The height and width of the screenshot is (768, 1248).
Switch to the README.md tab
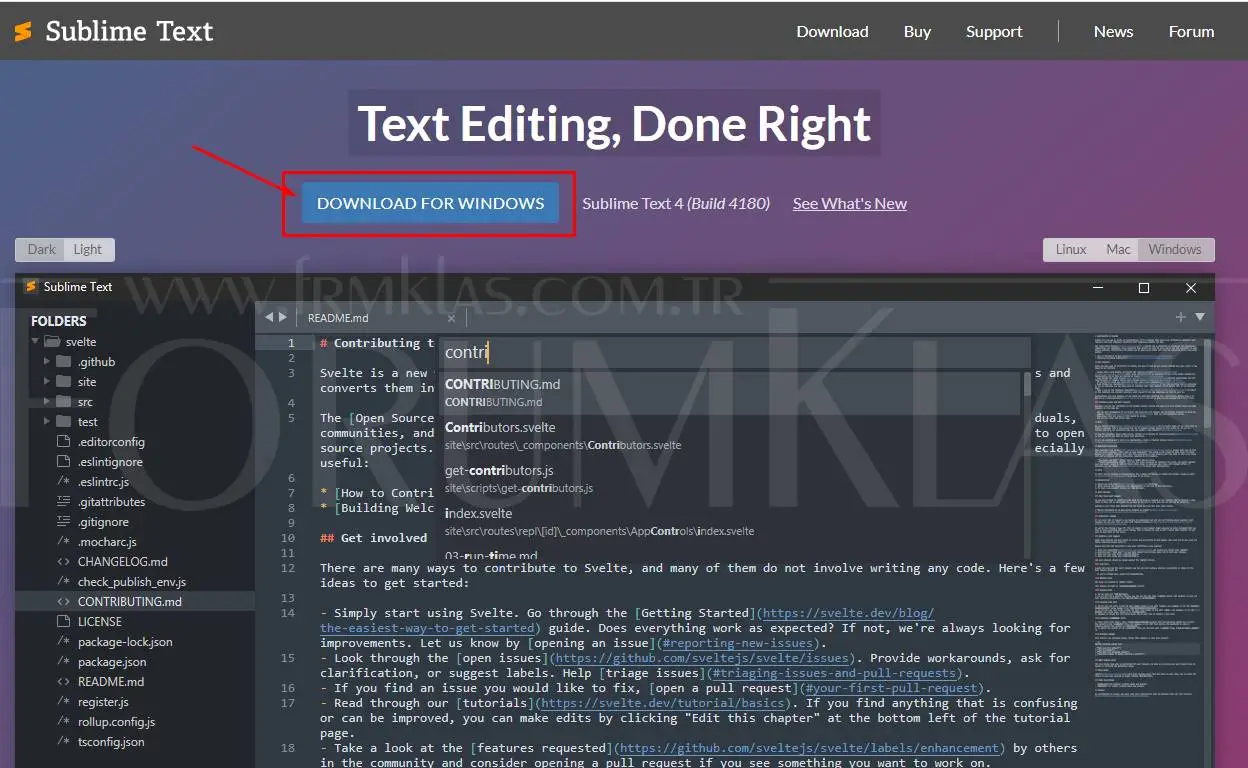click(338, 317)
